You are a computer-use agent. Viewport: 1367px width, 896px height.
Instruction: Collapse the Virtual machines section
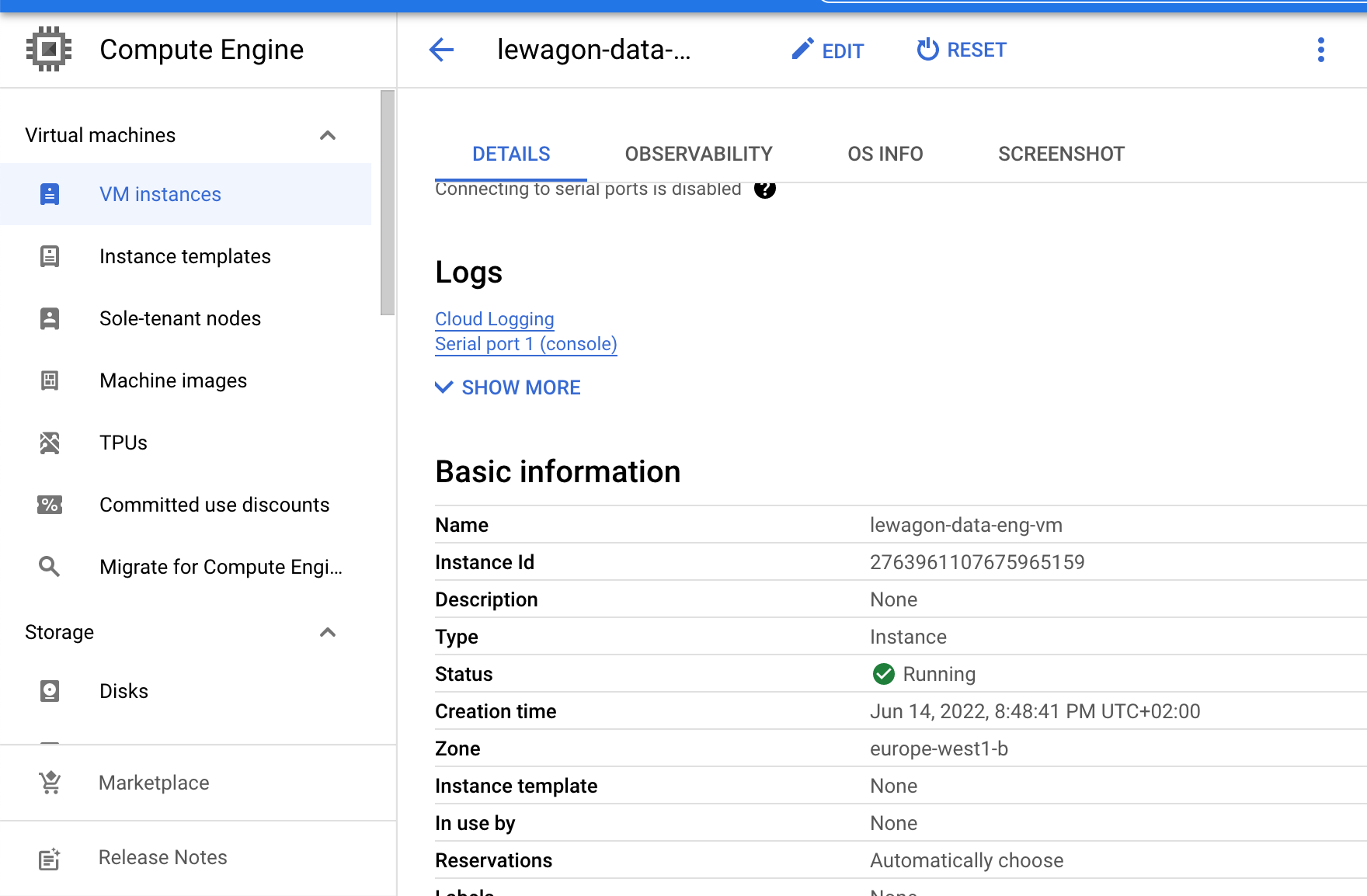[x=328, y=135]
